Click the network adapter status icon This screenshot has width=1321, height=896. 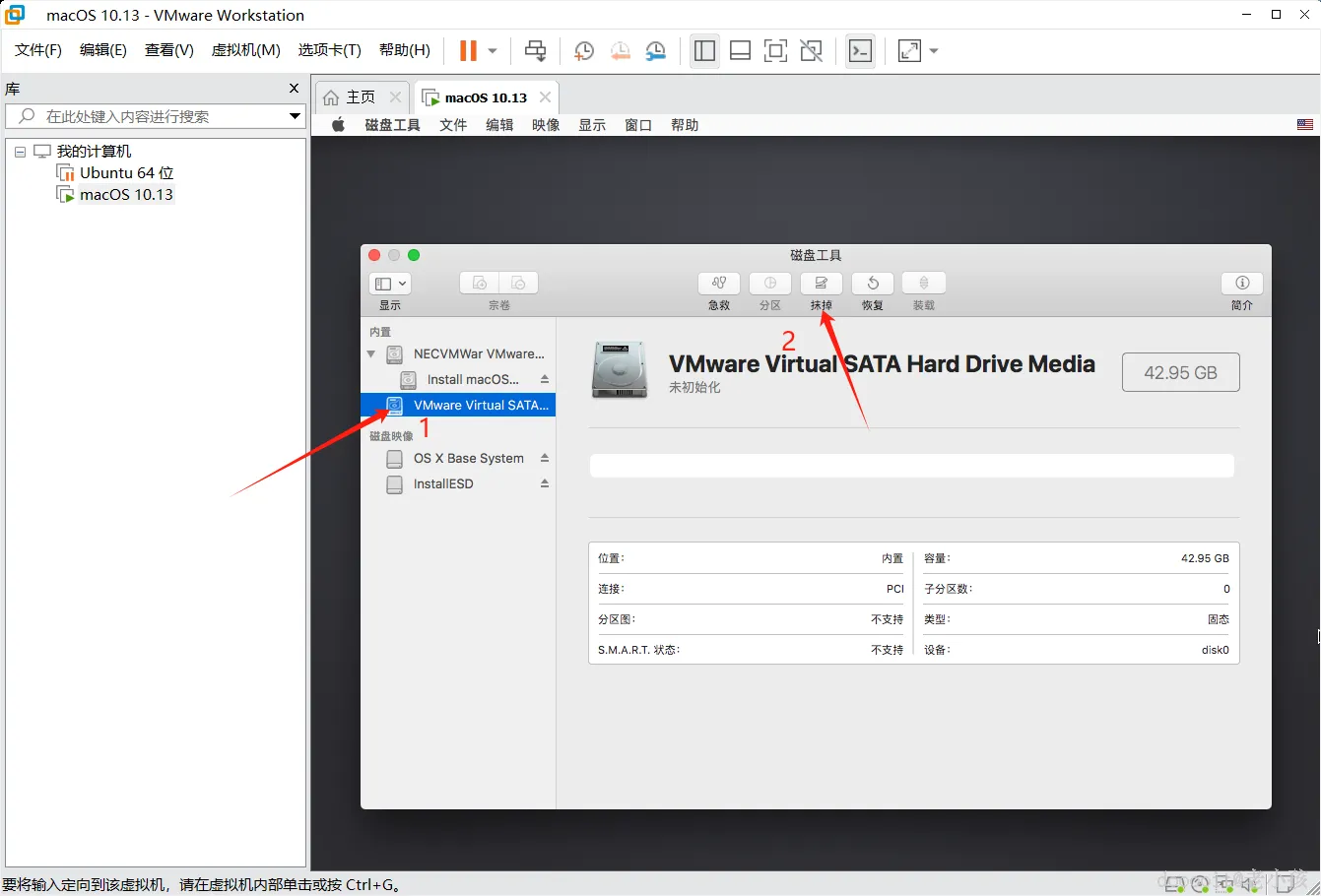(1225, 884)
